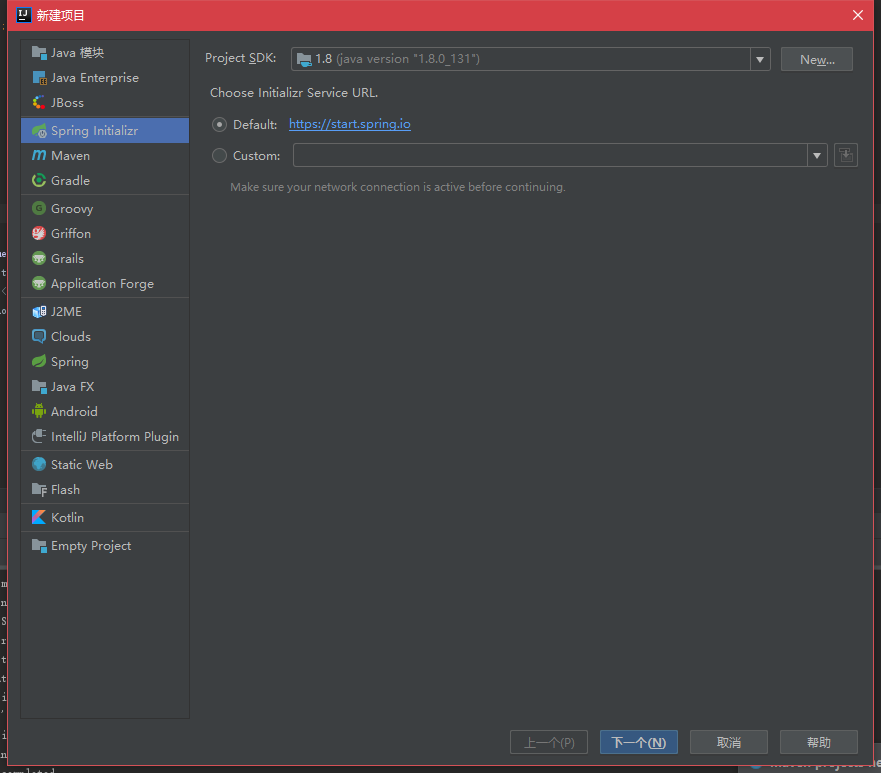Choose Java Enterprise project type
The image size is (881, 773).
click(105, 78)
